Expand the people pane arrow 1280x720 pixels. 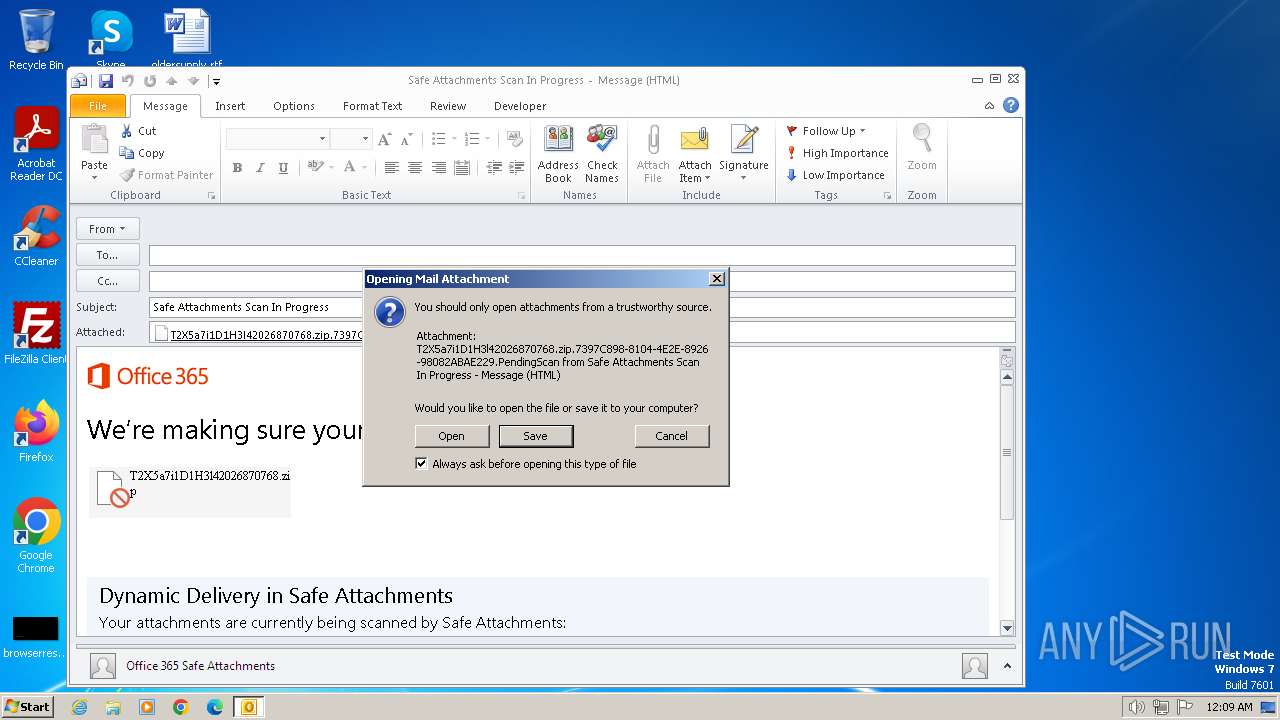pos(1007,666)
